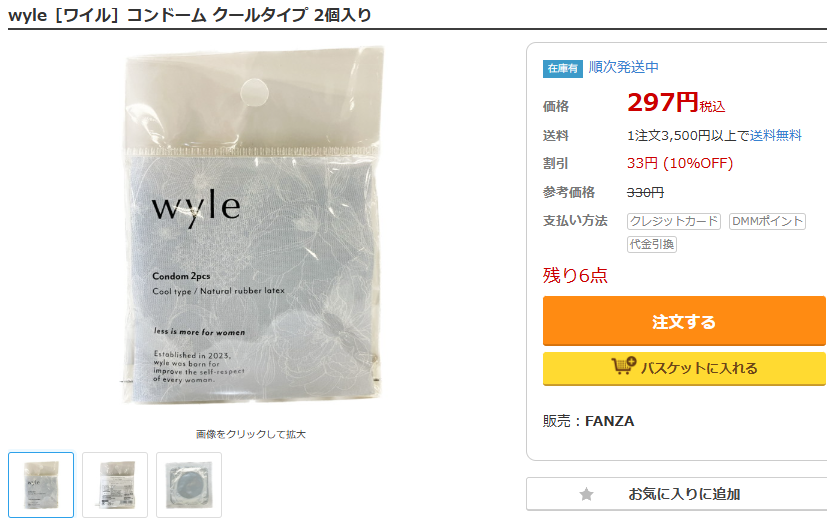Click the 297円 price text
Screen dimensions: 827x518
coord(662,102)
